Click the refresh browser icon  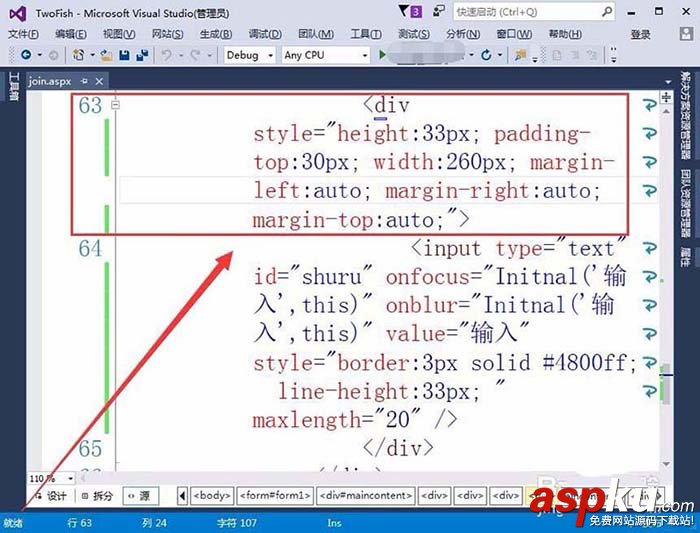pyautogui.click(x=486, y=55)
